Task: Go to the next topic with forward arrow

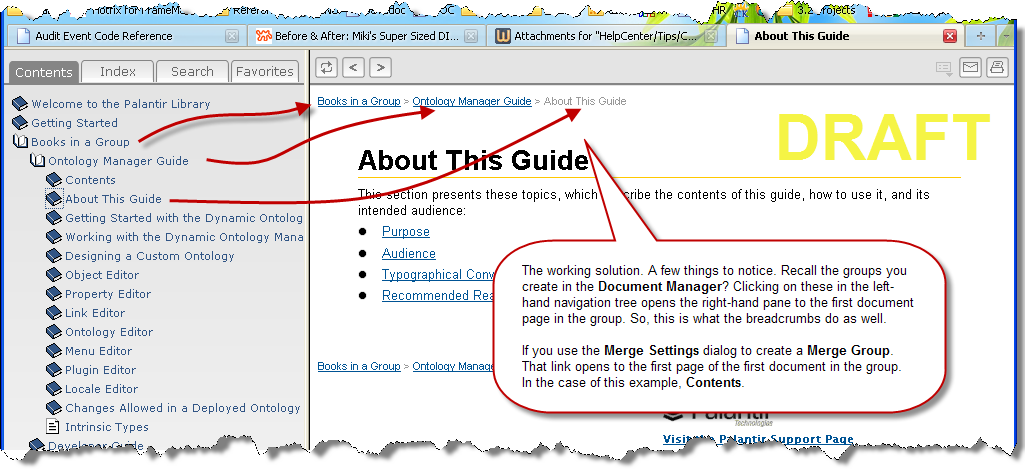Action: click(x=380, y=67)
